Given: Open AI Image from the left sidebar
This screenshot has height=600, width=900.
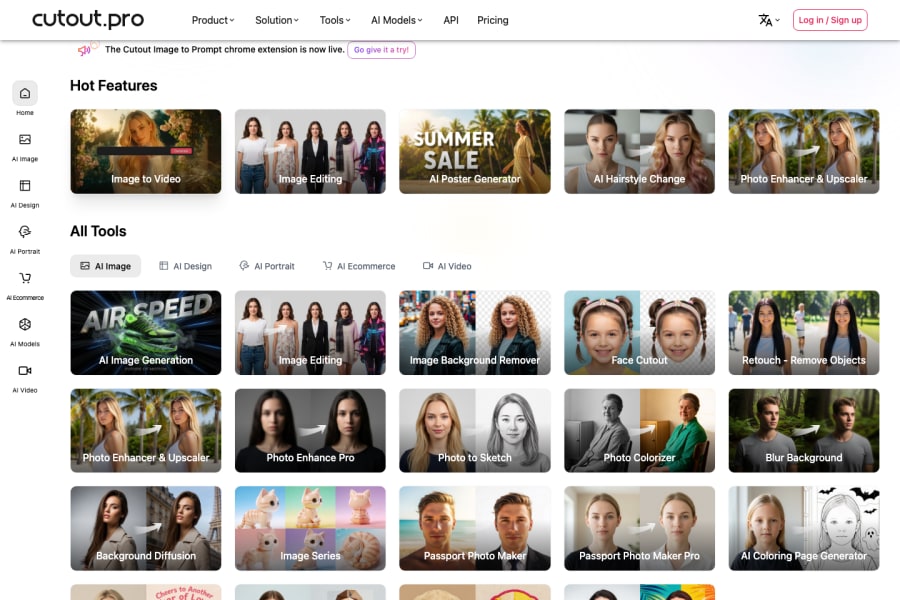Looking at the screenshot, I should click(x=24, y=141).
